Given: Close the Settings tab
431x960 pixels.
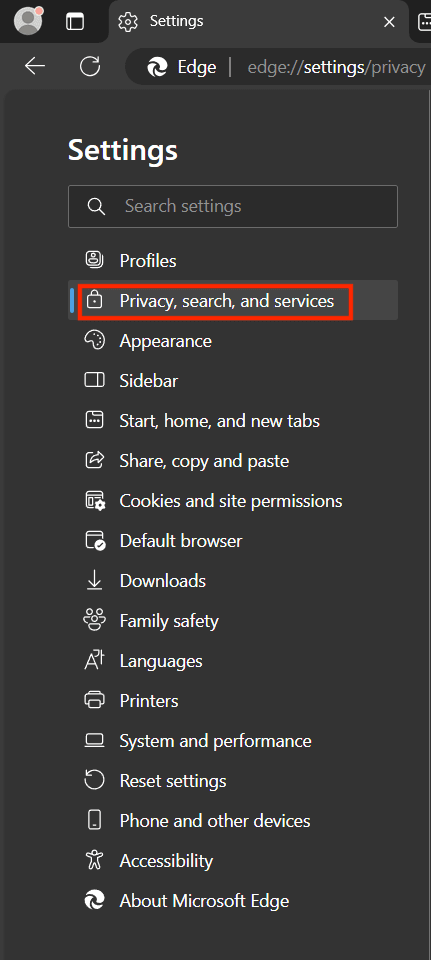Looking at the screenshot, I should pyautogui.click(x=389, y=22).
